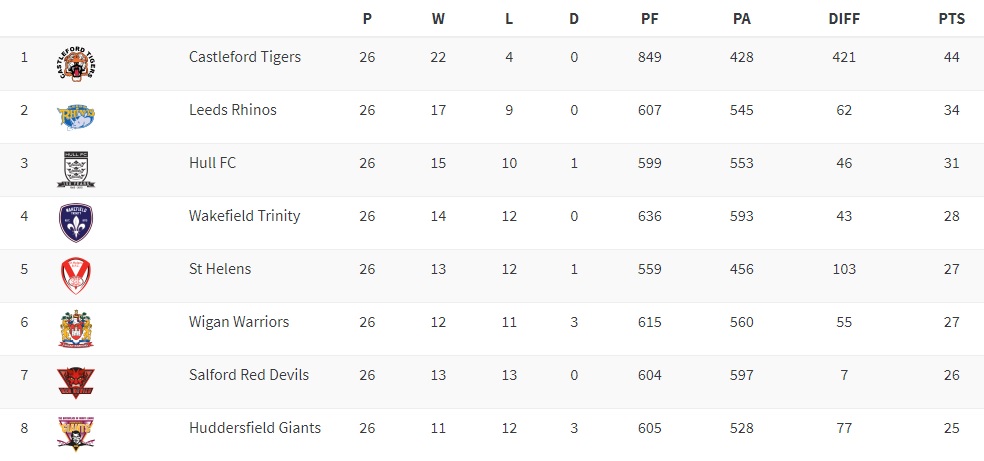Click St Helens' 103 points difference value

(843, 269)
